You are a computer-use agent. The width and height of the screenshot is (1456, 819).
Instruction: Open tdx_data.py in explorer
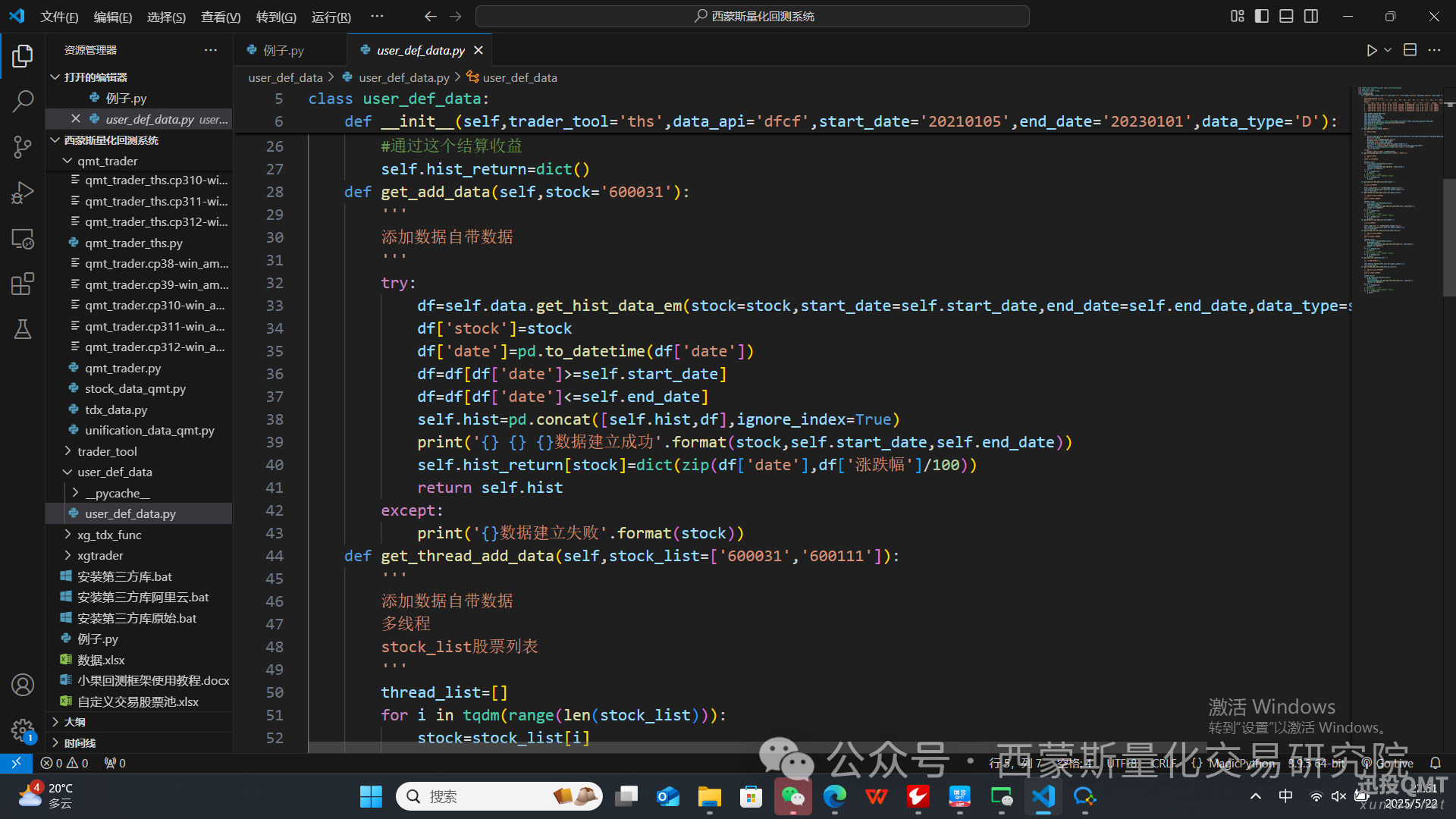(x=116, y=409)
